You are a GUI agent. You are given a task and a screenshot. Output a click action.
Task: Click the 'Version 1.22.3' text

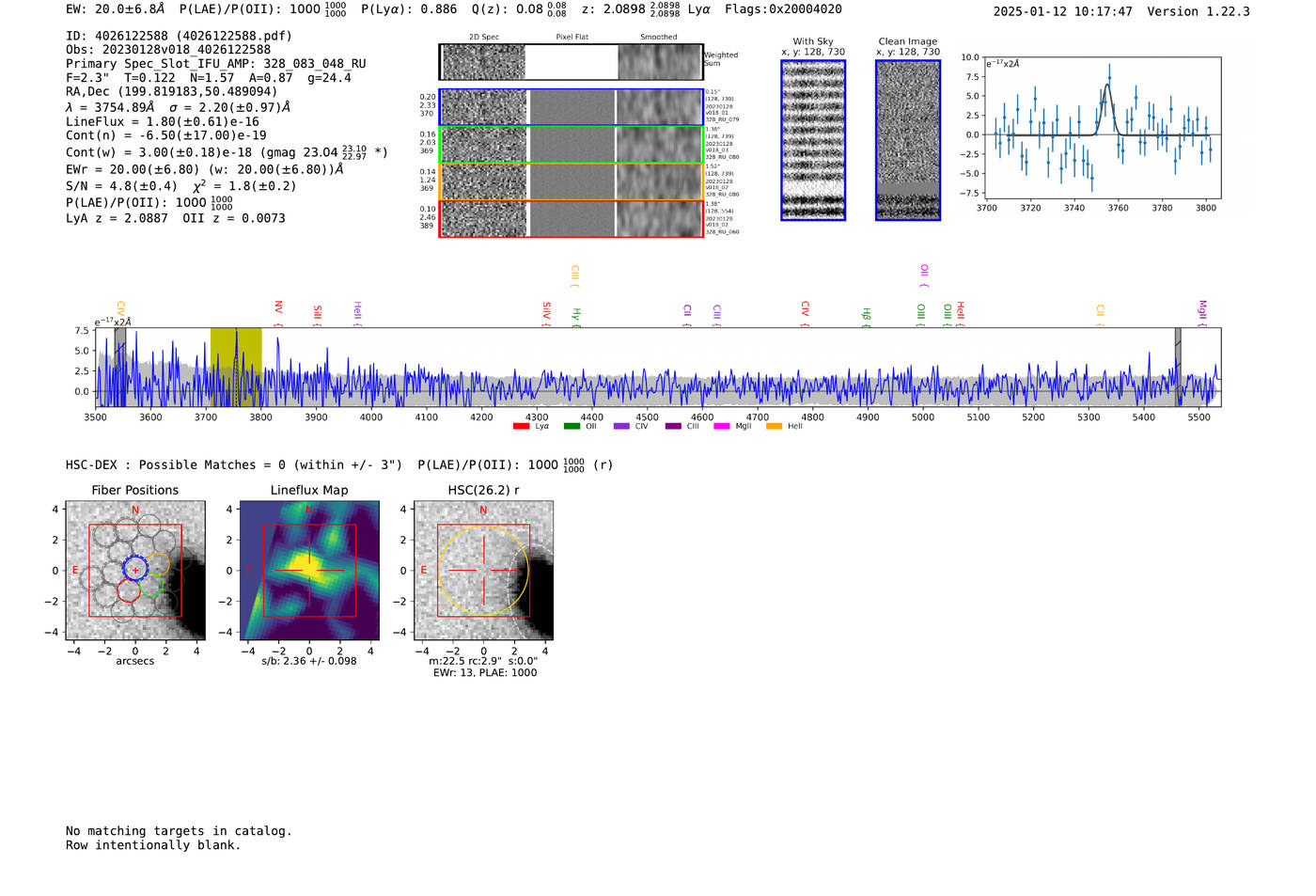tap(1198, 12)
